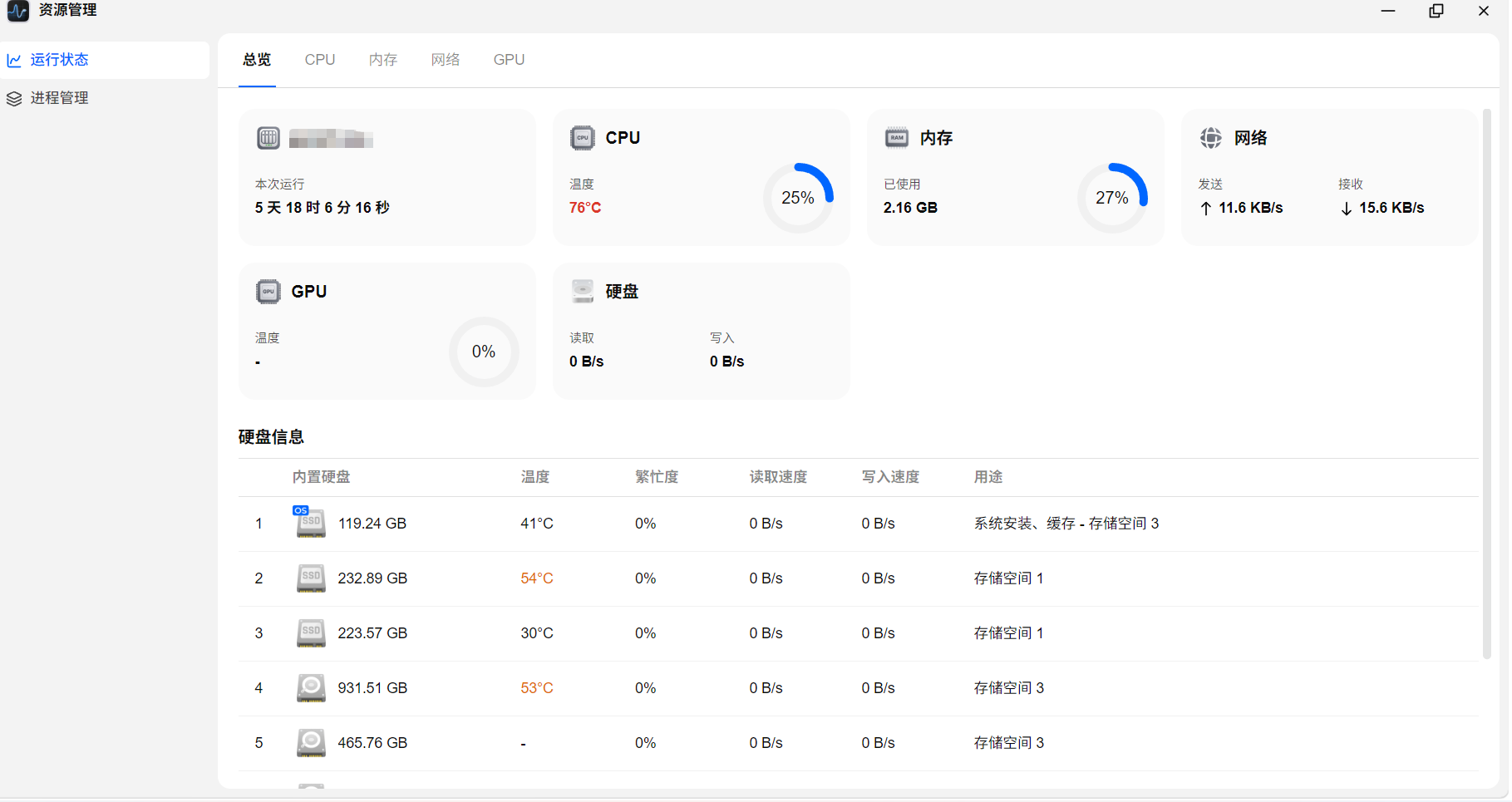The width and height of the screenshot is (1512, 802).
Task: Switch to the 网络 tab
Action: click(446, 60)
